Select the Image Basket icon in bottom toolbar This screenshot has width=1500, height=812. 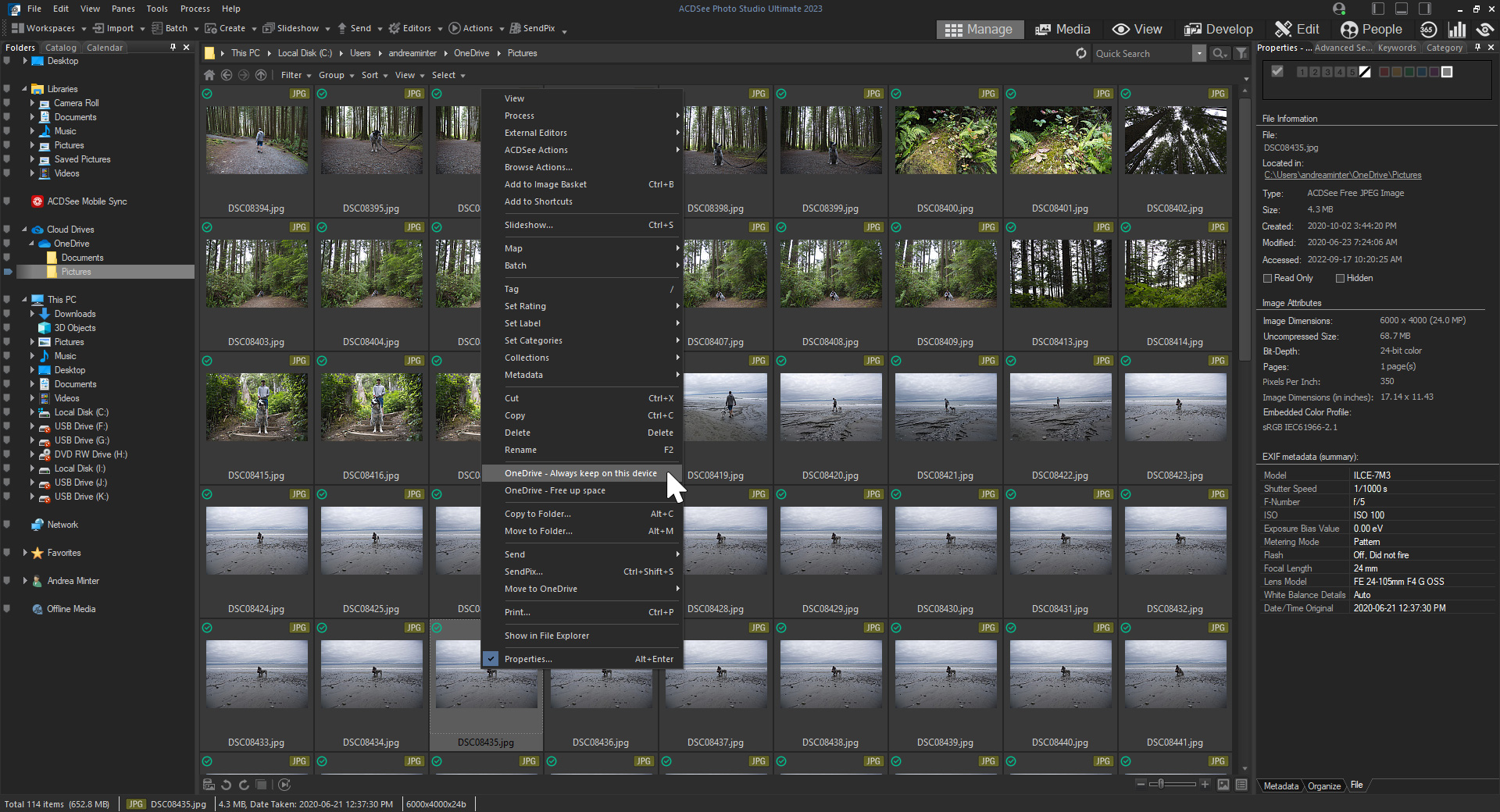click(207, 785)
